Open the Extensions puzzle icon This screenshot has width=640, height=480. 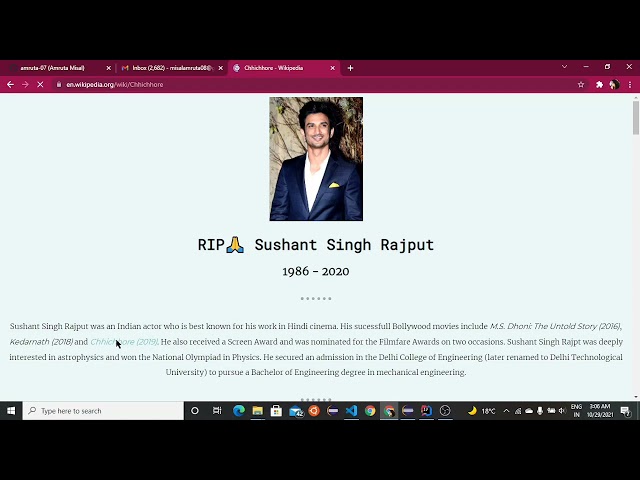point(599,84)
